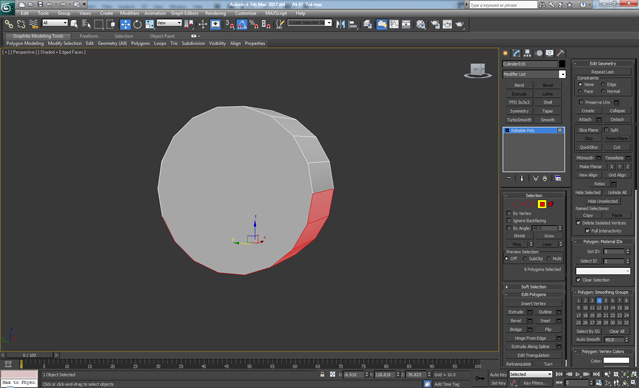Select Element sub-object level icon
This screenshot has height=388, width=639.
551,204
